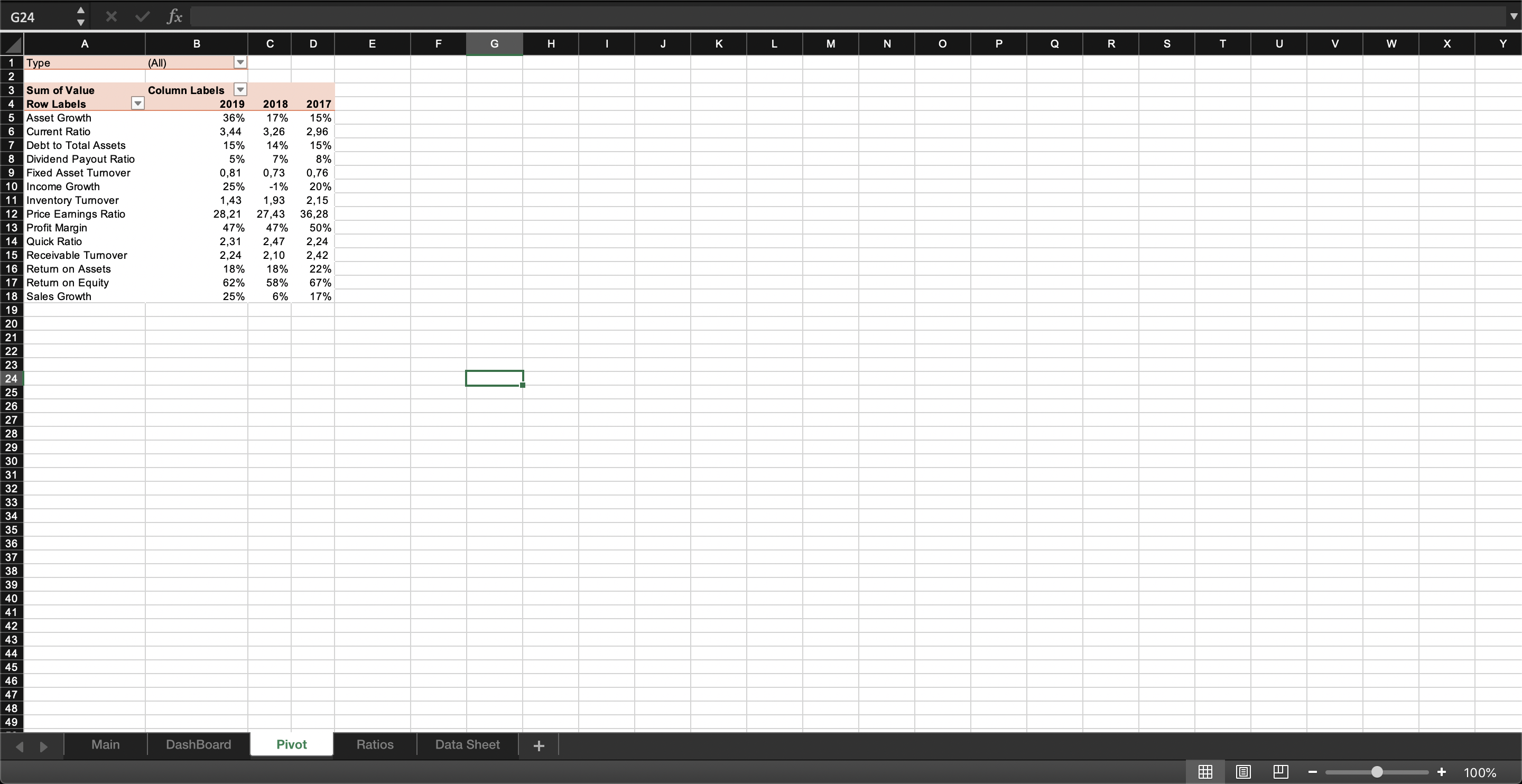Select column G header

[494, 44]
